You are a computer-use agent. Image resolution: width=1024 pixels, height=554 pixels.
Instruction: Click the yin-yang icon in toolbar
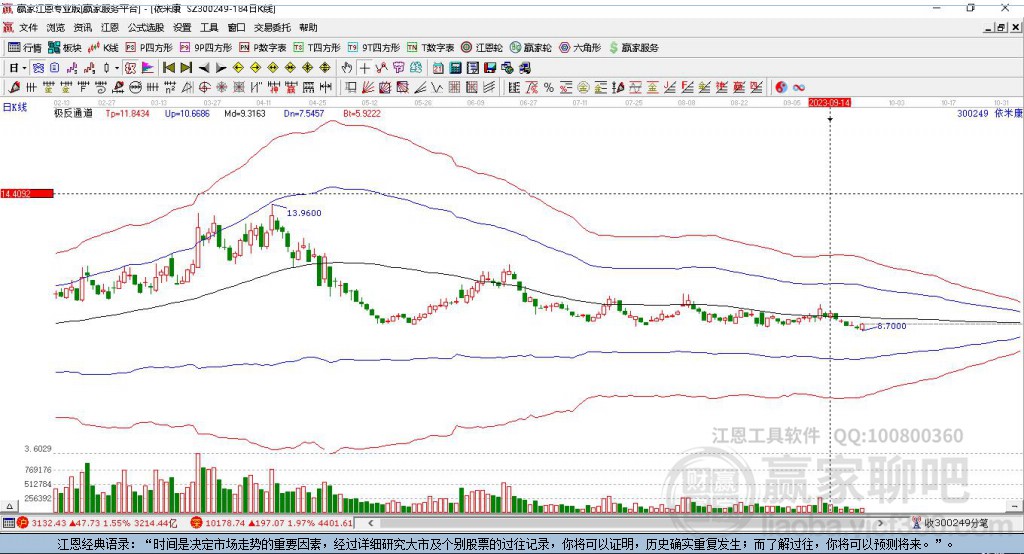point(780,87)
